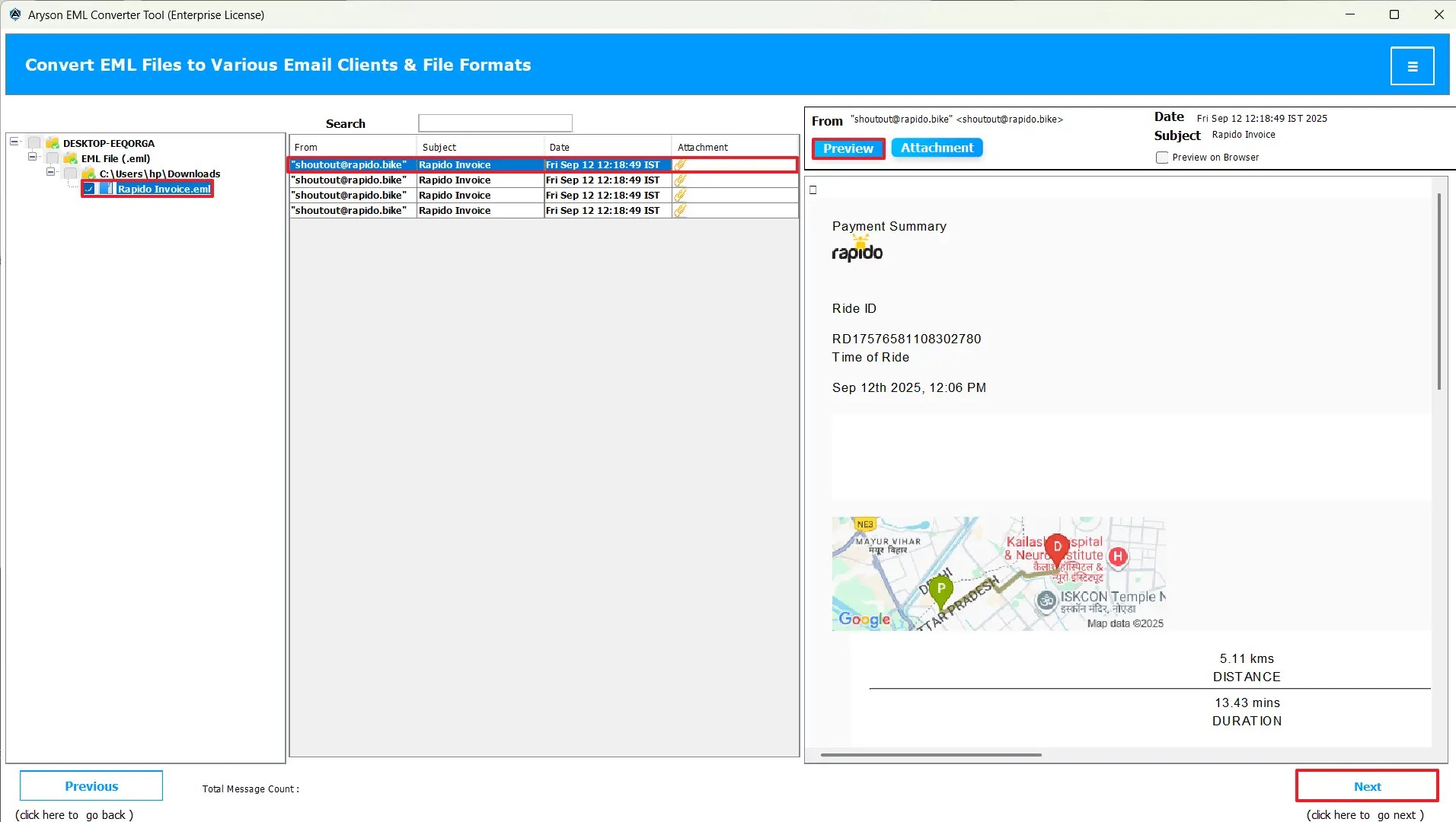The image size is (1456, 822).
Task: Click the date value in the preview header
Action: tap(1262, 119)
